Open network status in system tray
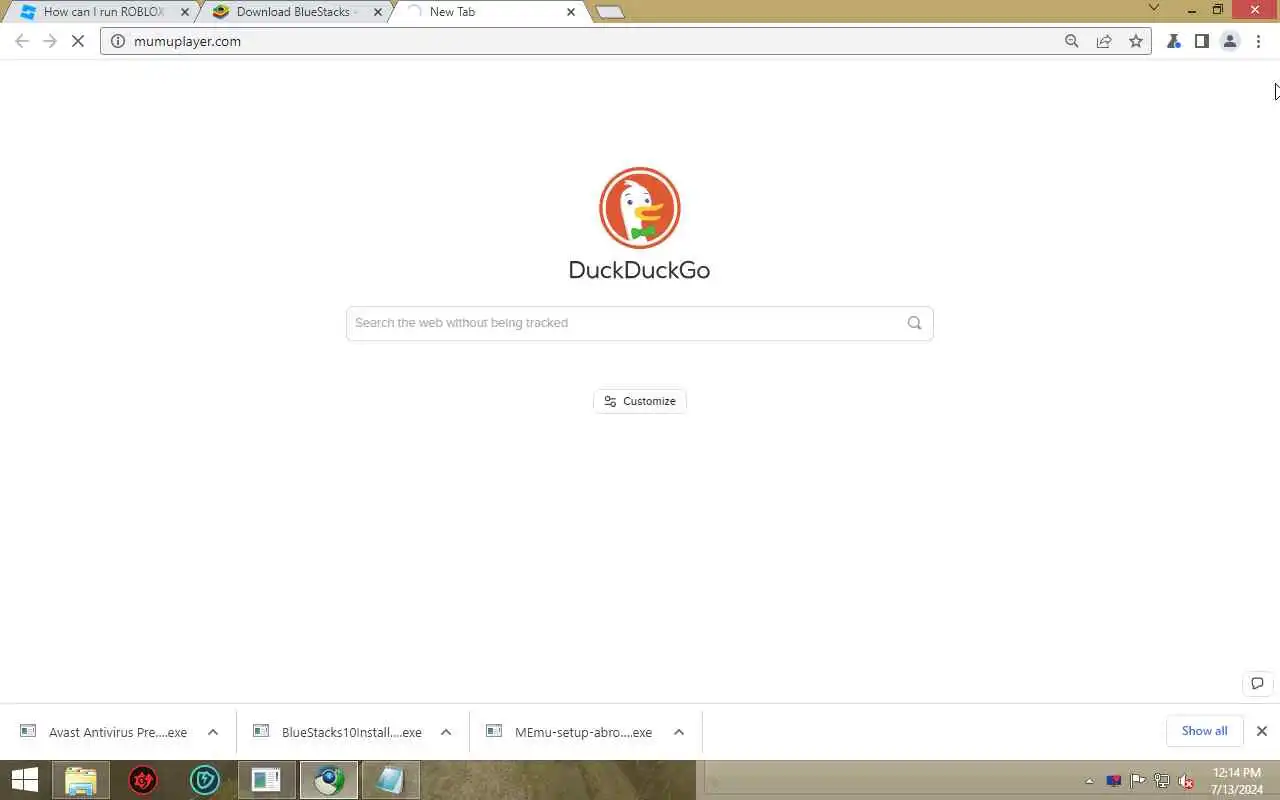This screenshot has height=800, width=1280. pyautogui.click(x=1162, y=781)
